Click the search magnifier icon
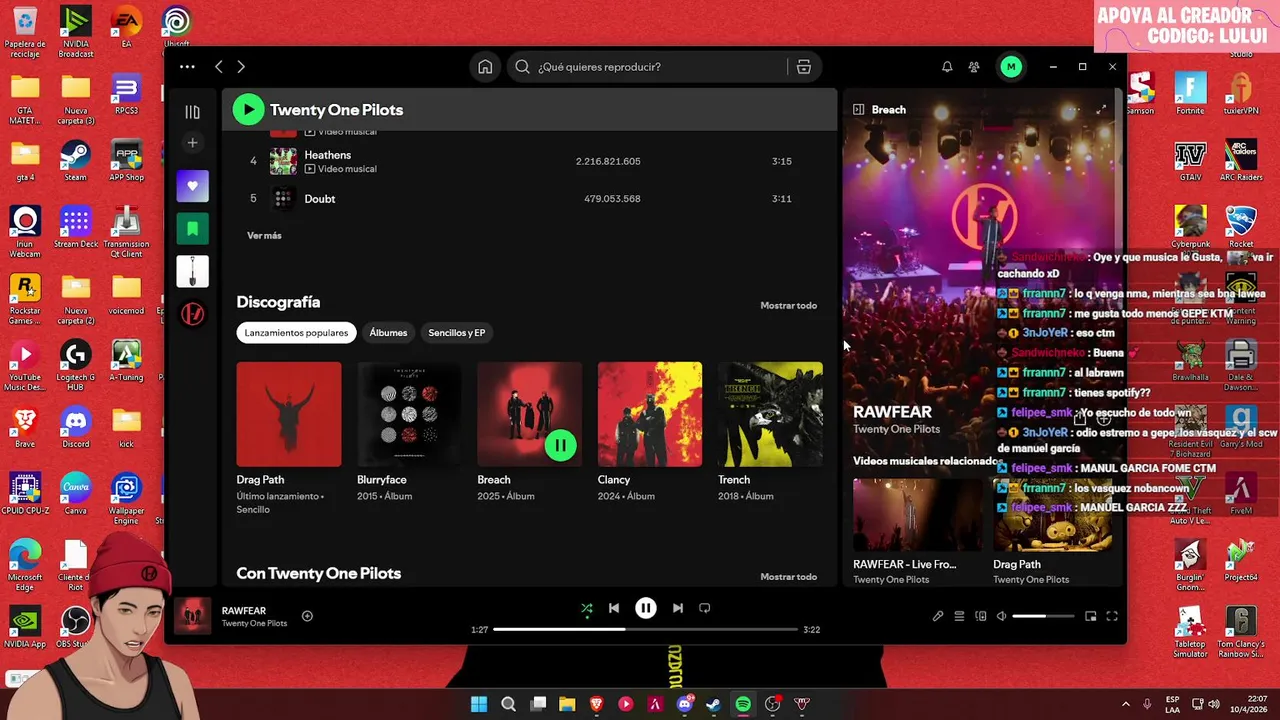1280x720 pixels. 522,67
